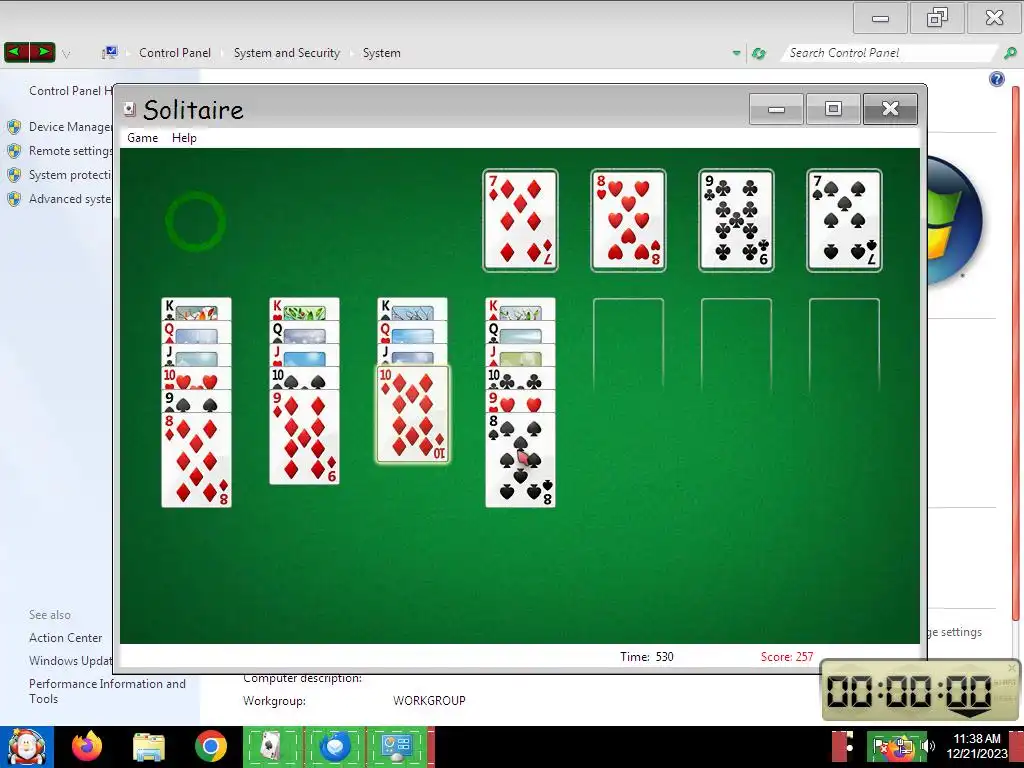Go forward in Control Panel window

(42, 52)
